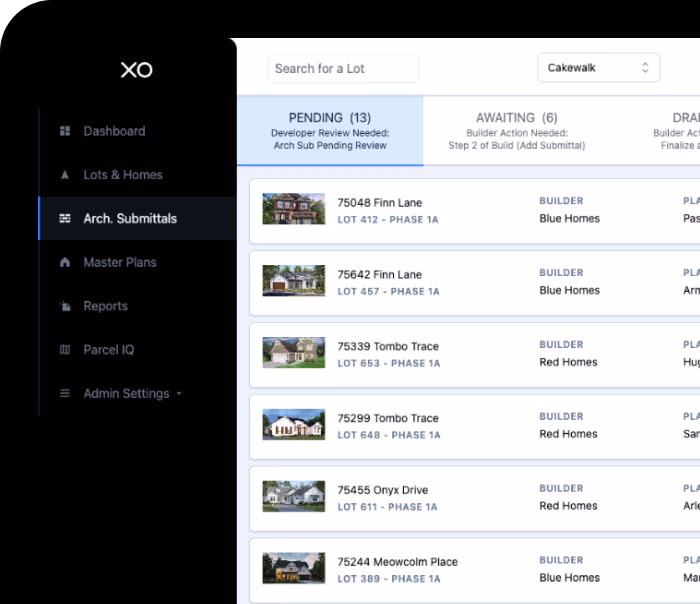Open the Cakewalk community dropdown
This screenshot has width=700, height=604.
[x=599, y=68]
